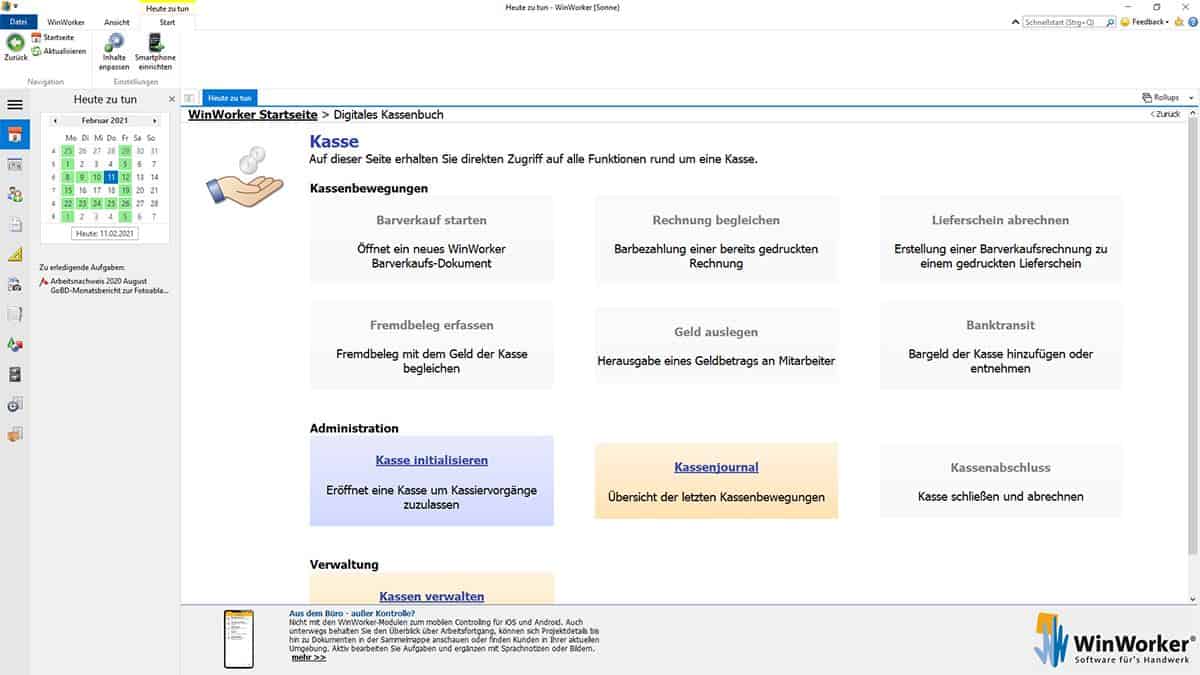
Task: Select the Heute zu tun document tab
Action: click(x=230, y=98)
